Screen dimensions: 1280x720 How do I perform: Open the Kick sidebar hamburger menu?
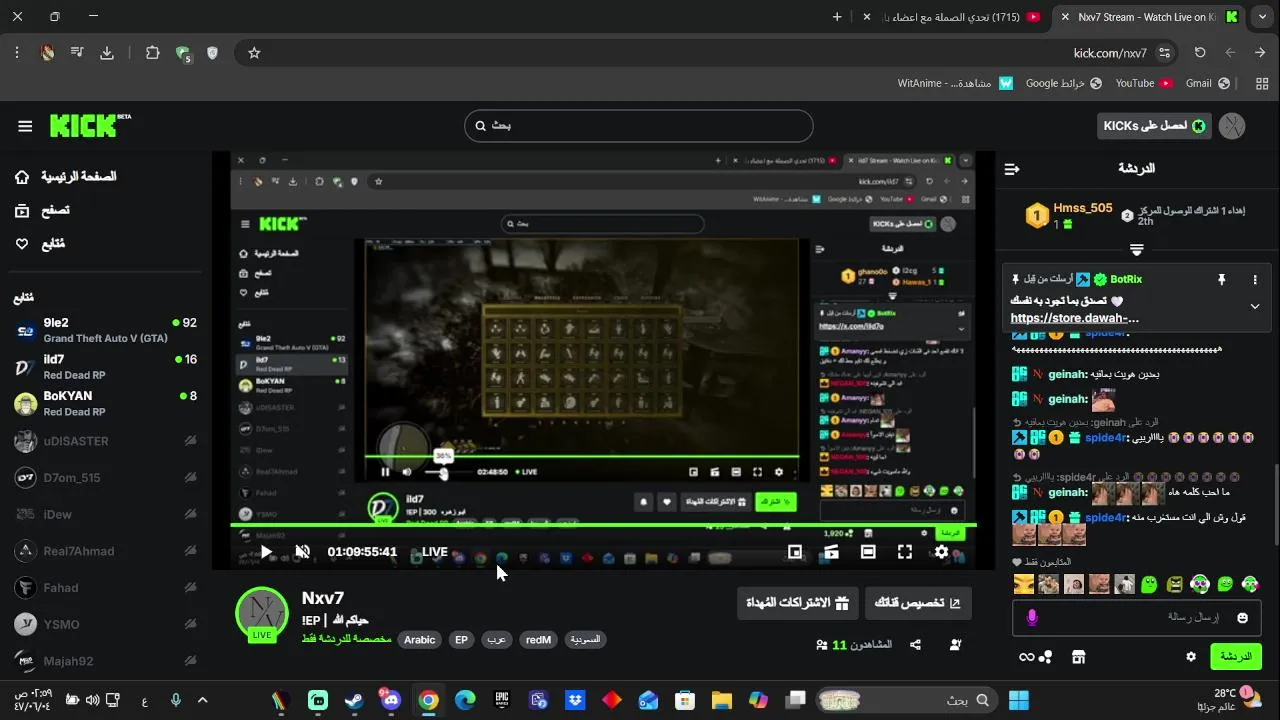point(25,126)
